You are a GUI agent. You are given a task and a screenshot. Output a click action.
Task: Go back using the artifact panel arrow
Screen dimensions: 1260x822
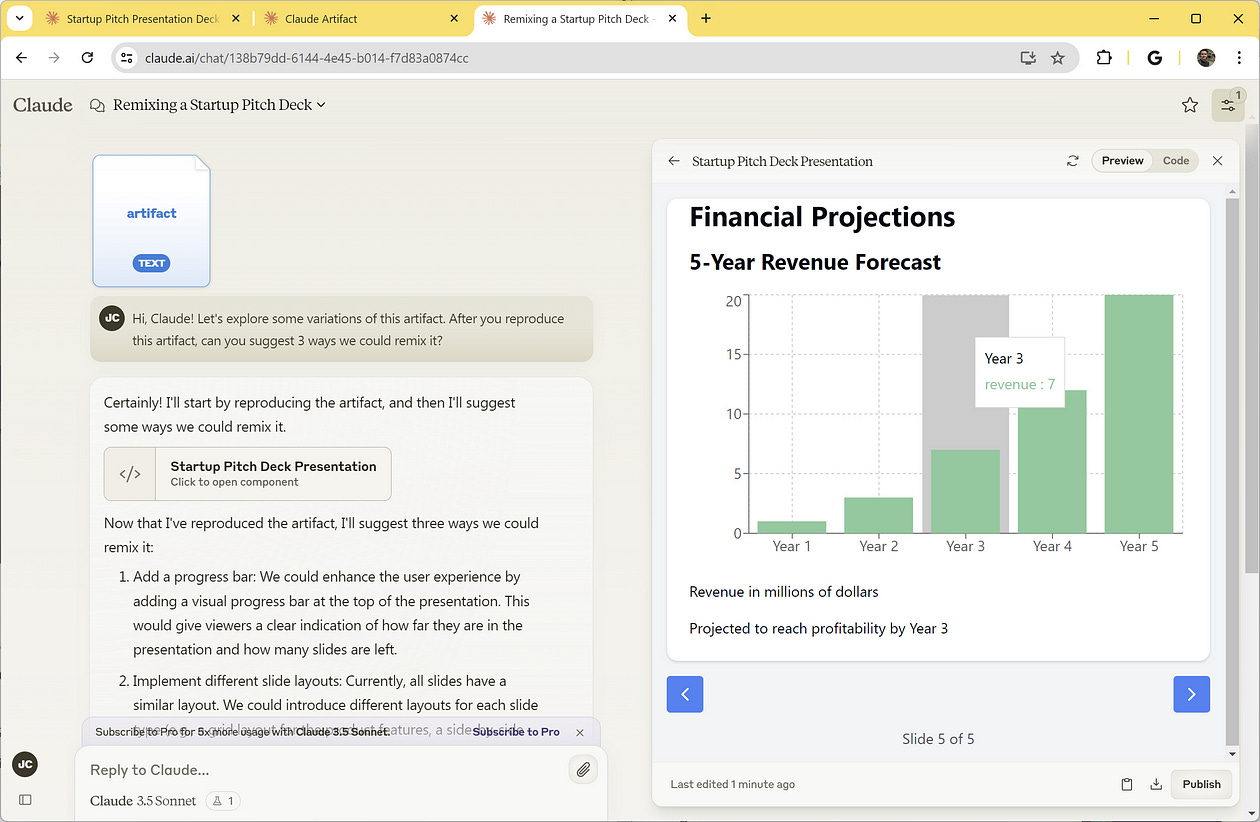click(x=673, y=160)
